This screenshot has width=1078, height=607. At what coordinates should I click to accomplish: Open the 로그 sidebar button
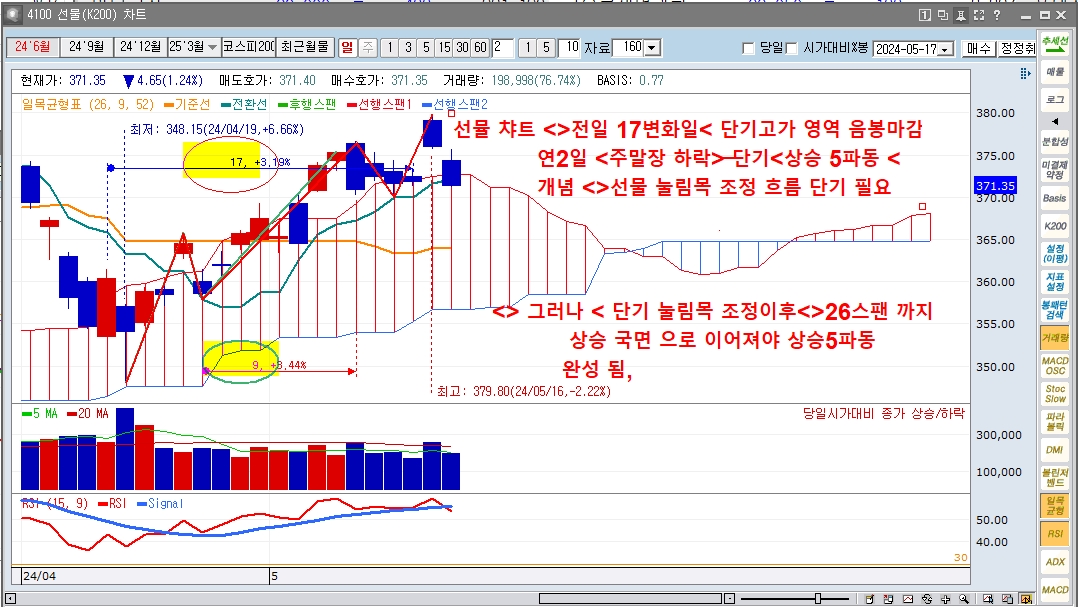[x=1055, y=100]
